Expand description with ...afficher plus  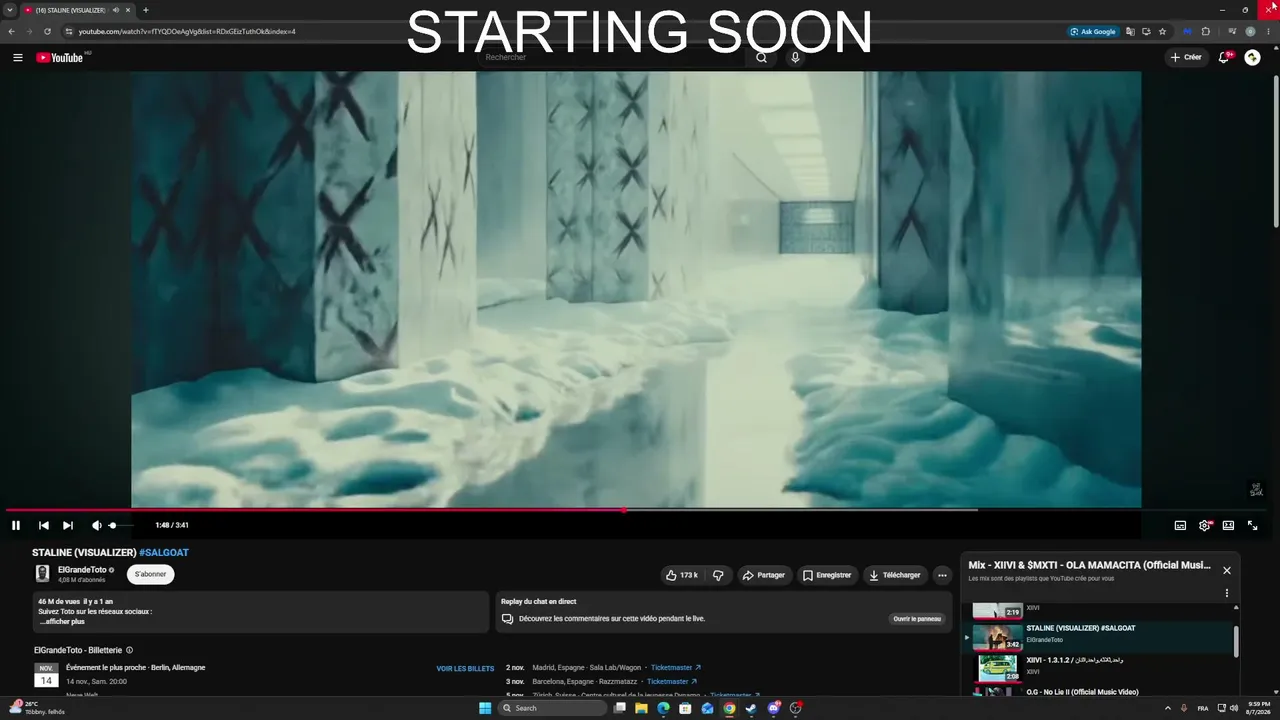click(62, 621)
